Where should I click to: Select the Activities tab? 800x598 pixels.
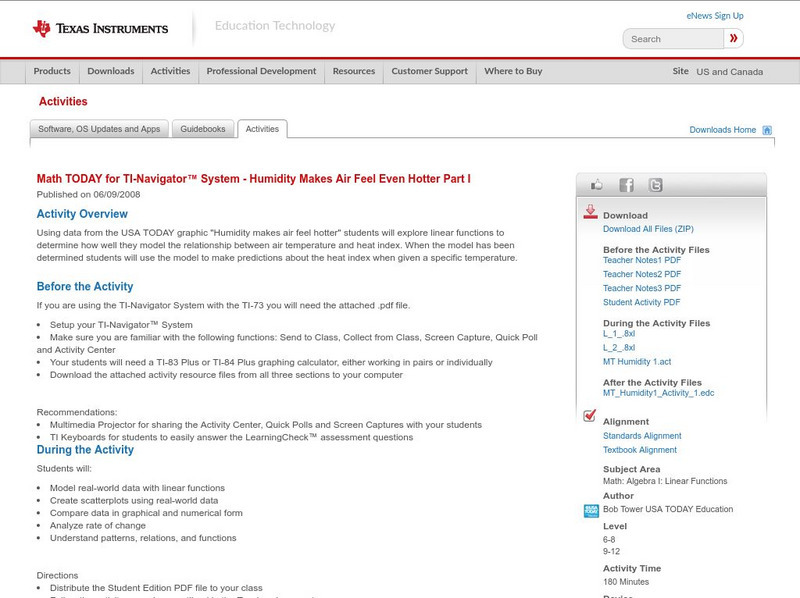[262, 129]
